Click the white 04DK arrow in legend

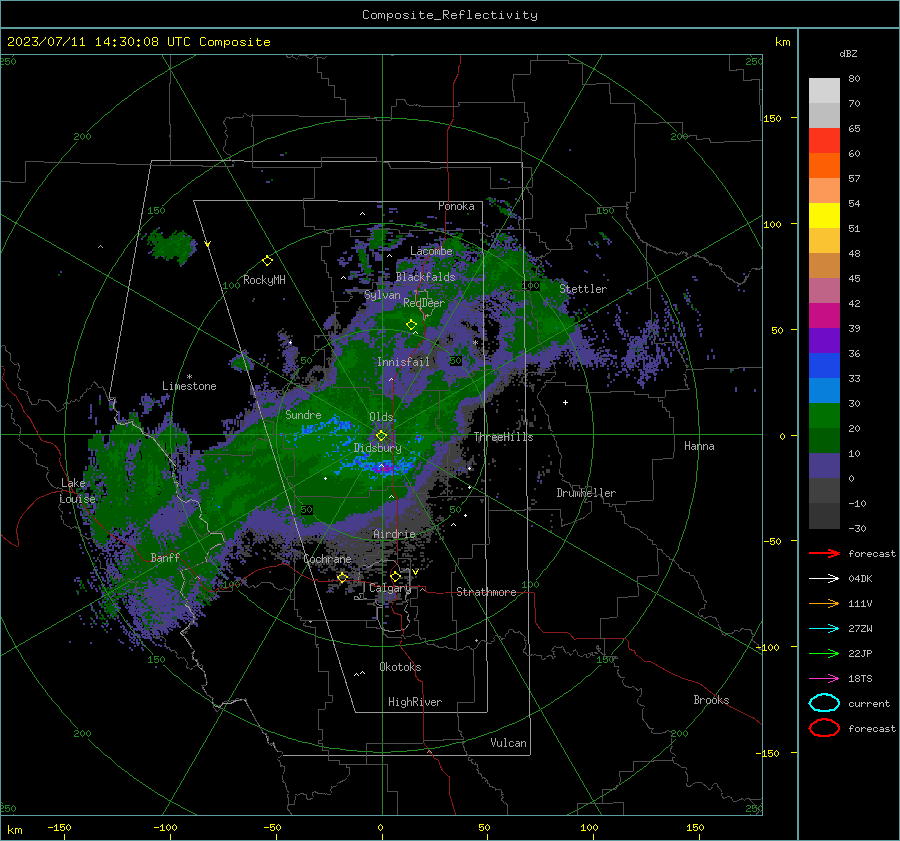824,579
